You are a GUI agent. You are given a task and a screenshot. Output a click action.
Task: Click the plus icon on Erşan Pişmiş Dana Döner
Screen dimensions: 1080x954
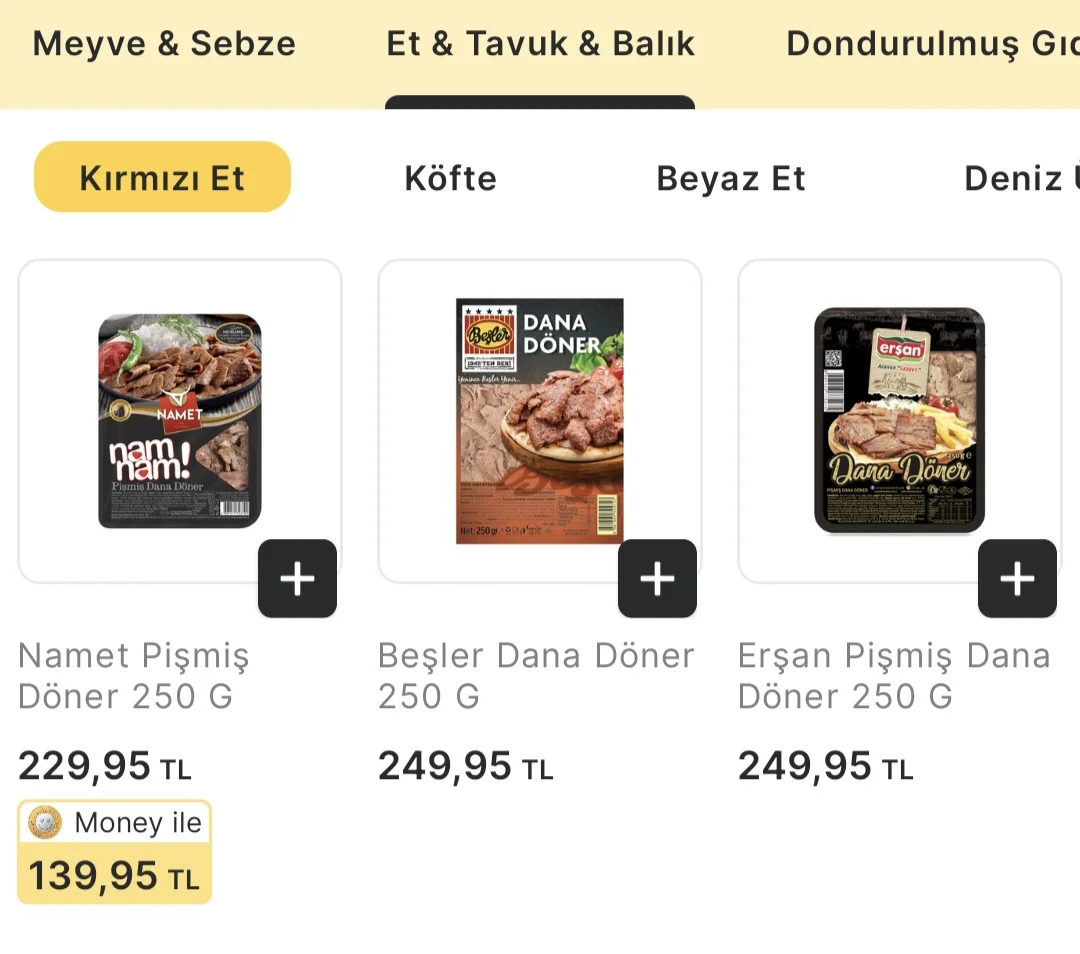click(1017, 578)
